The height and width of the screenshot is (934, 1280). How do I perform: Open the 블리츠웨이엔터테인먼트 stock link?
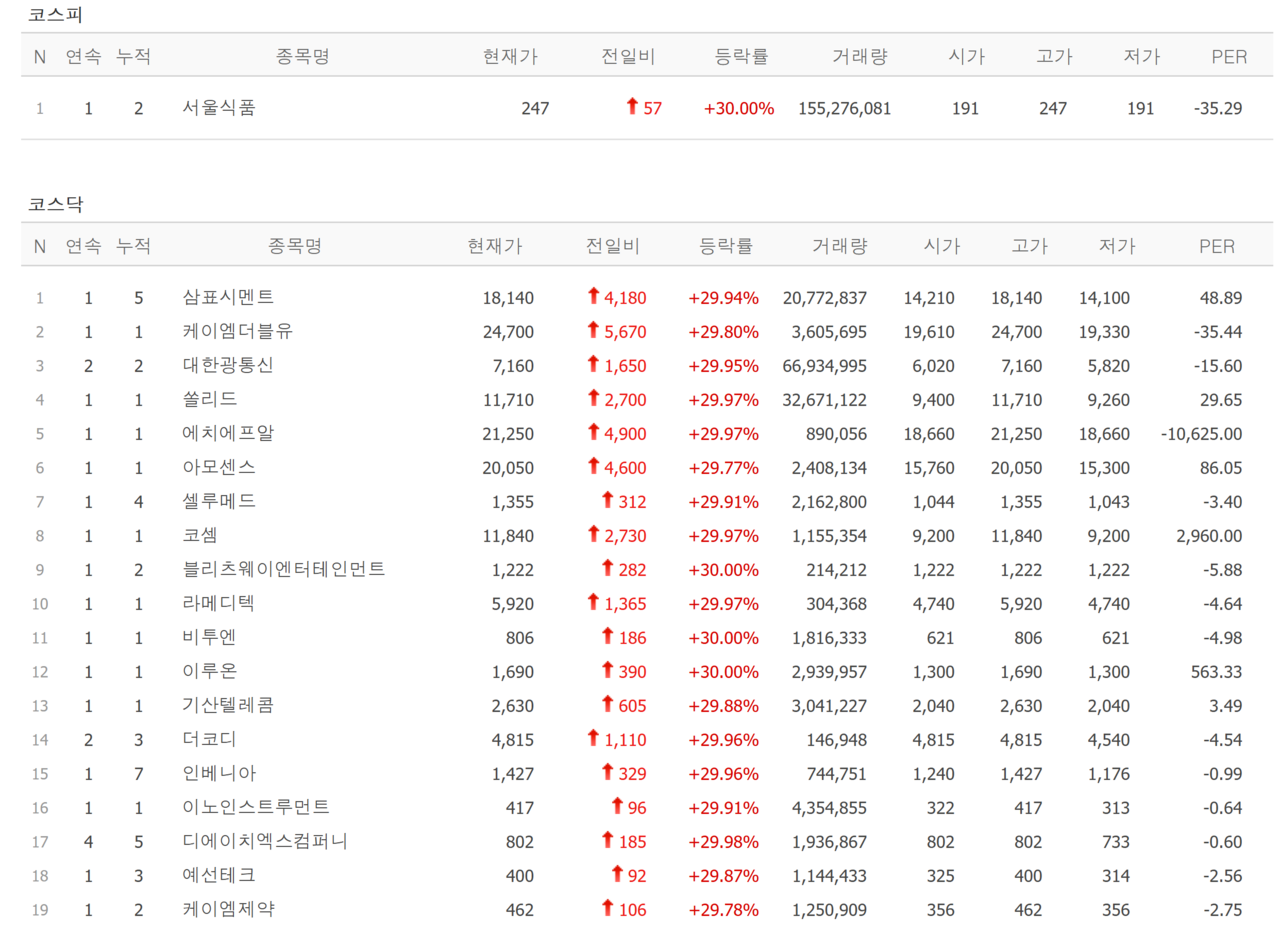point(284,569)
